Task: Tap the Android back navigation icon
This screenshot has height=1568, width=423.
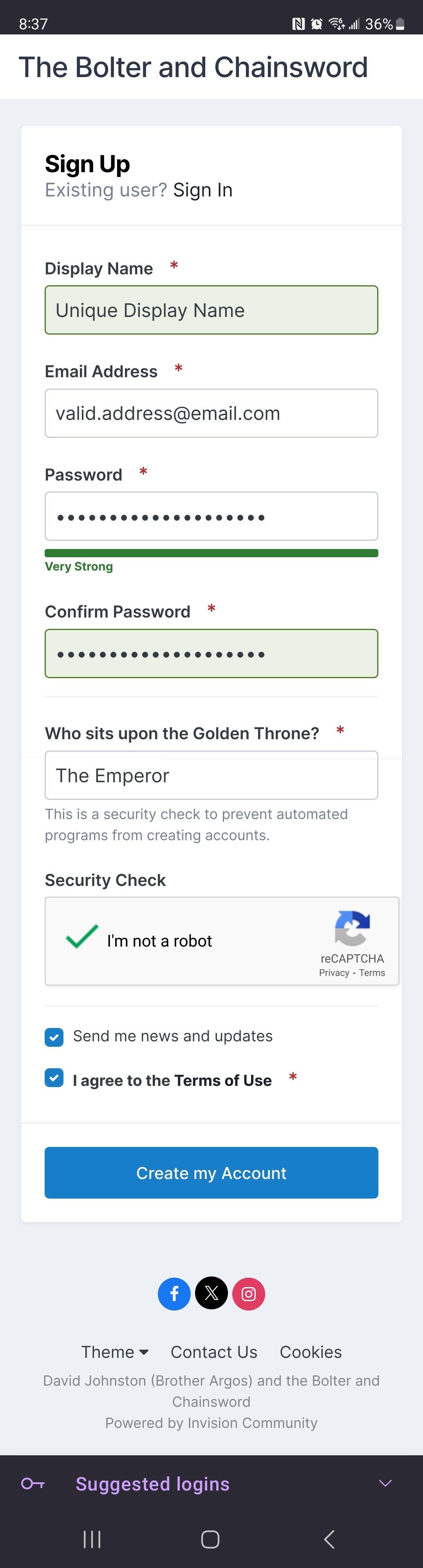Action: coord(329,1539)
